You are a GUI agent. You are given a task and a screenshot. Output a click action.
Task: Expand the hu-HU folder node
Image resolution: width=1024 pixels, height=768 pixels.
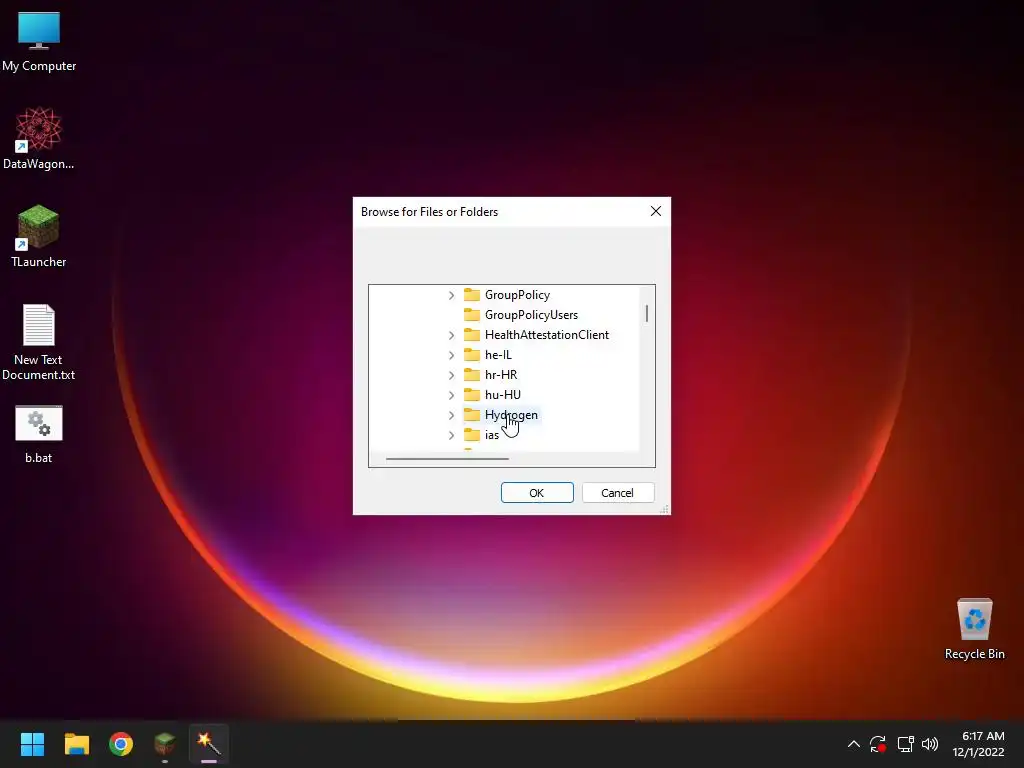tap(451, 395)
